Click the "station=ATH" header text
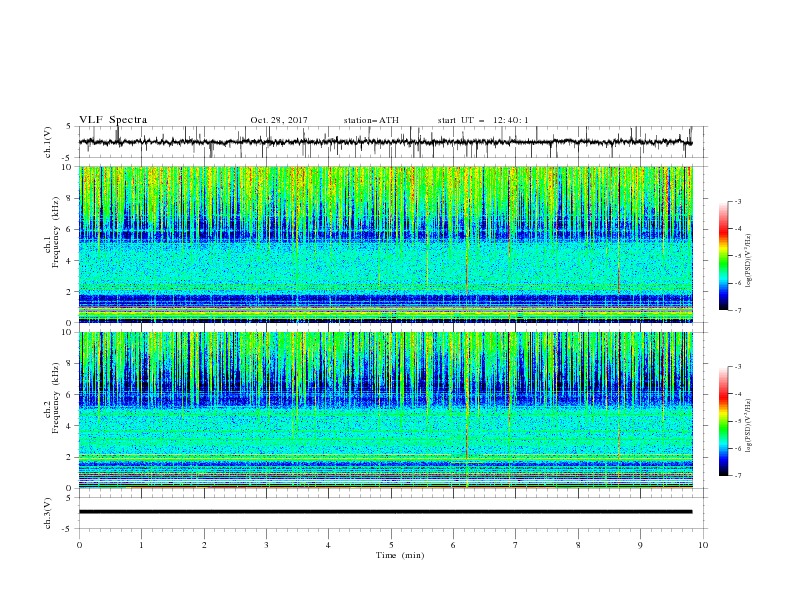The image size is (792, 612). (x=371, y=120)
